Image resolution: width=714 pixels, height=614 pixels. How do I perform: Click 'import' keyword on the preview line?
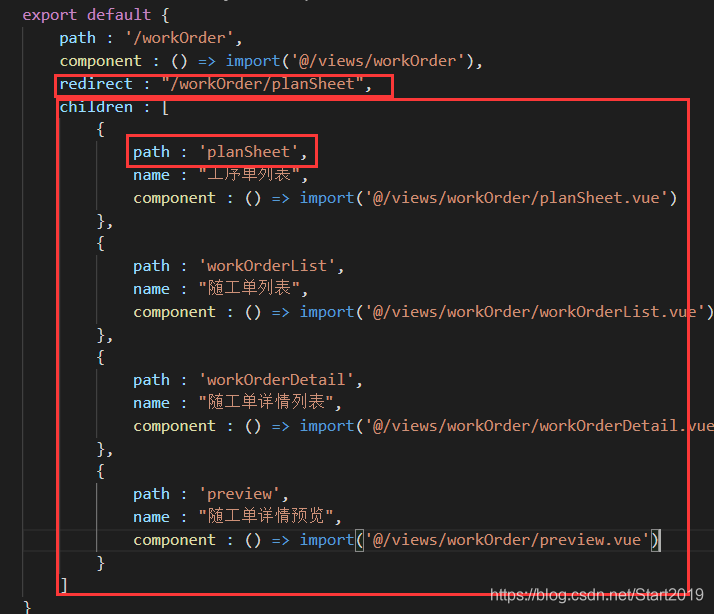click(x=326, y=540)
